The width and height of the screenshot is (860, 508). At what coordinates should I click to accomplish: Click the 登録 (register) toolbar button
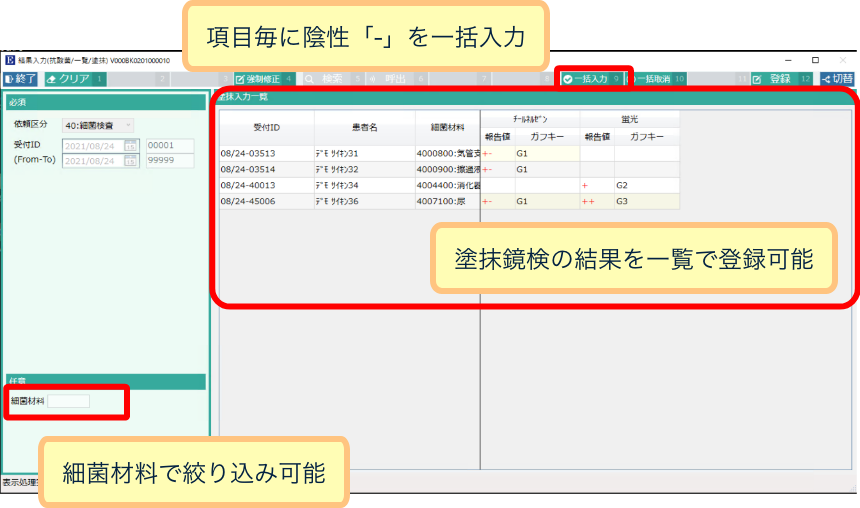click(x=778, y=78)
